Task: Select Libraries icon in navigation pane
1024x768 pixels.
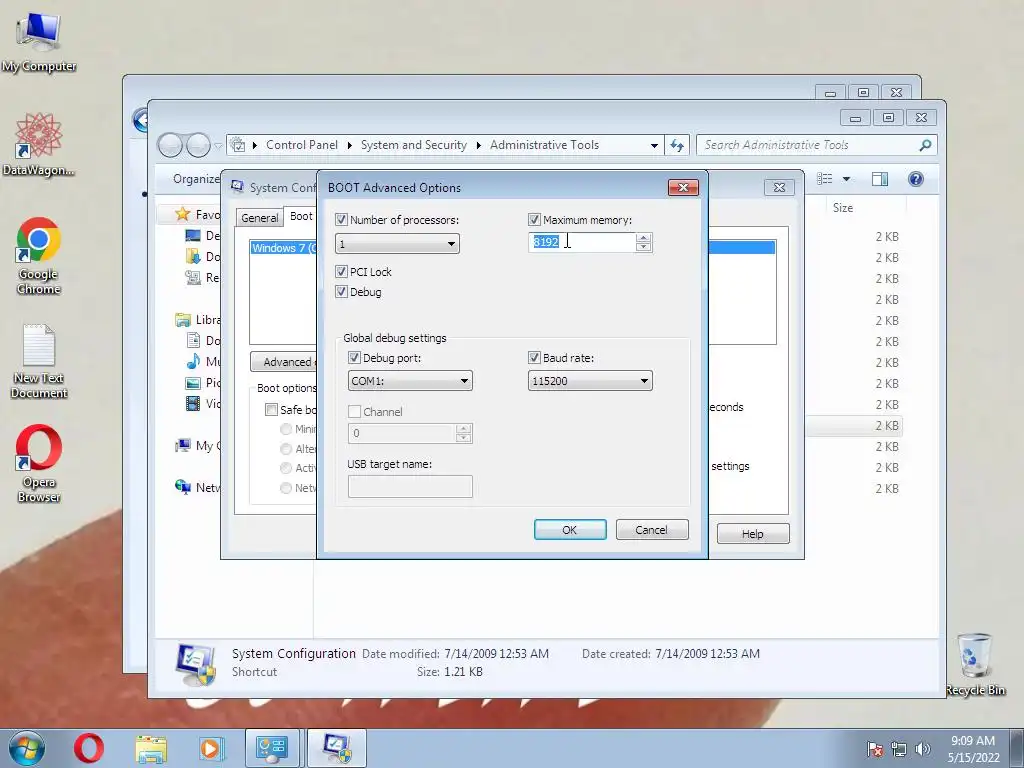Action: coord(183,319)
